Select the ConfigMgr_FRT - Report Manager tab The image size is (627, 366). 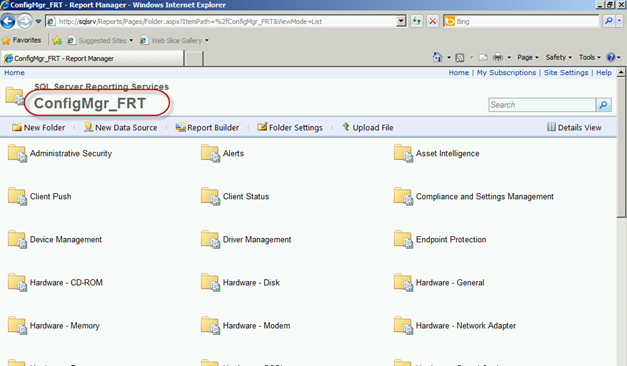[x=92, y=58]
